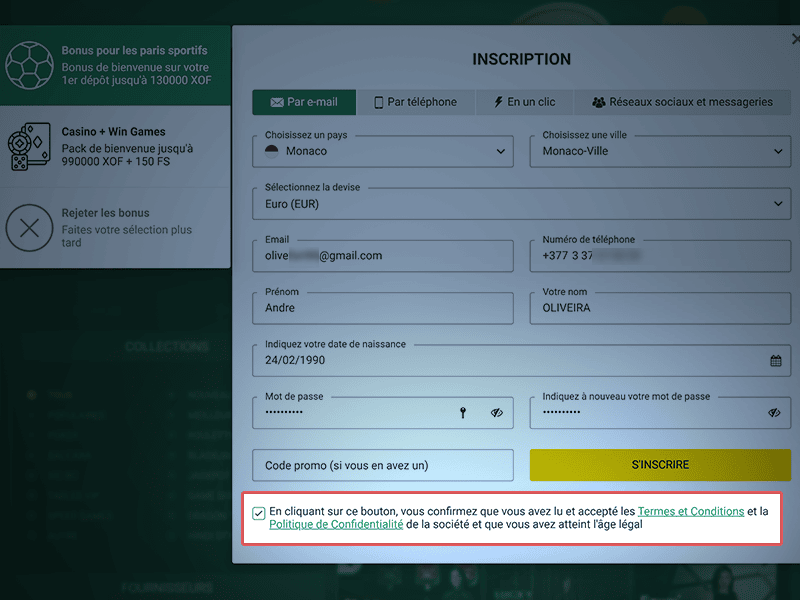The image size is (800, 600).
Task: Click the Email input field
Action: tap(383, 256)
